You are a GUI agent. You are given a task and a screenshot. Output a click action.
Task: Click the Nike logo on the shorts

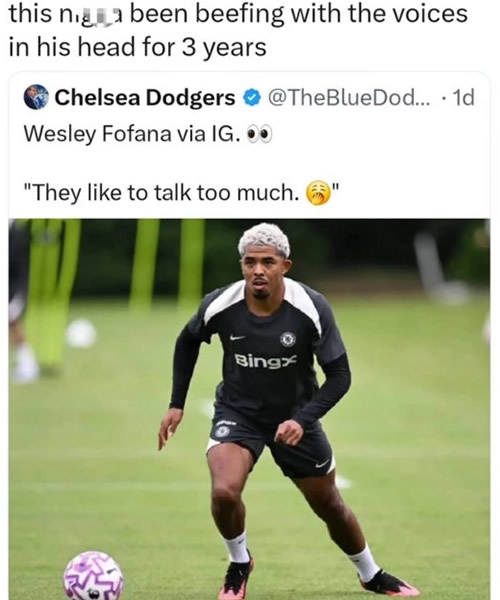tap(322, 464)
